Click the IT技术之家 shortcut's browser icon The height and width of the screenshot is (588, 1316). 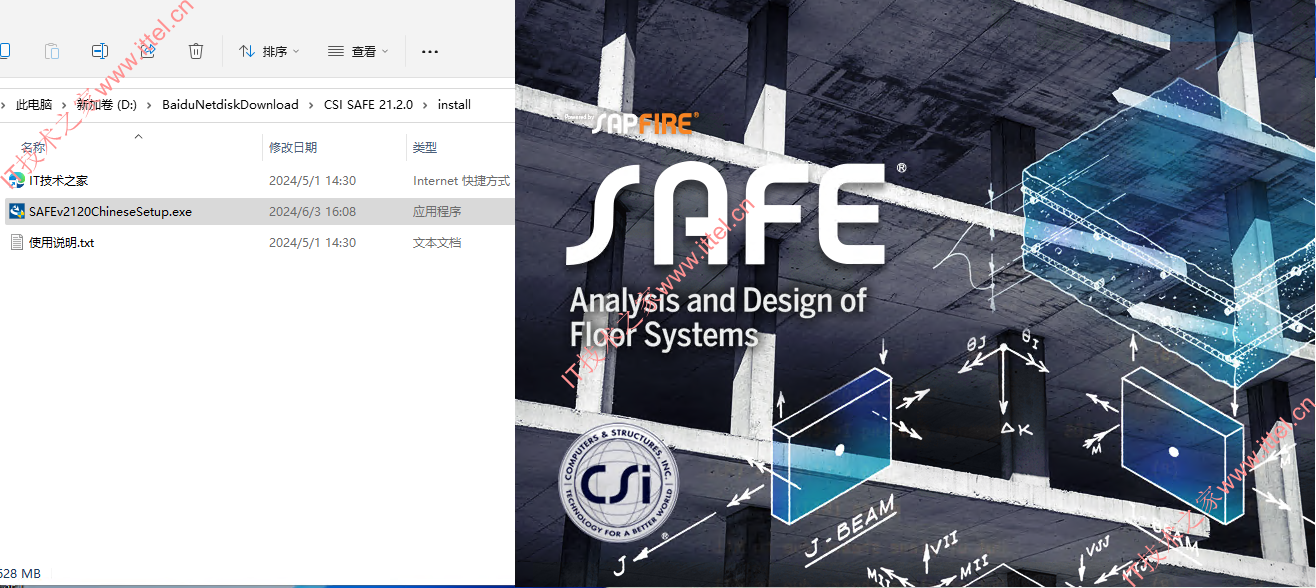[16, 181]
